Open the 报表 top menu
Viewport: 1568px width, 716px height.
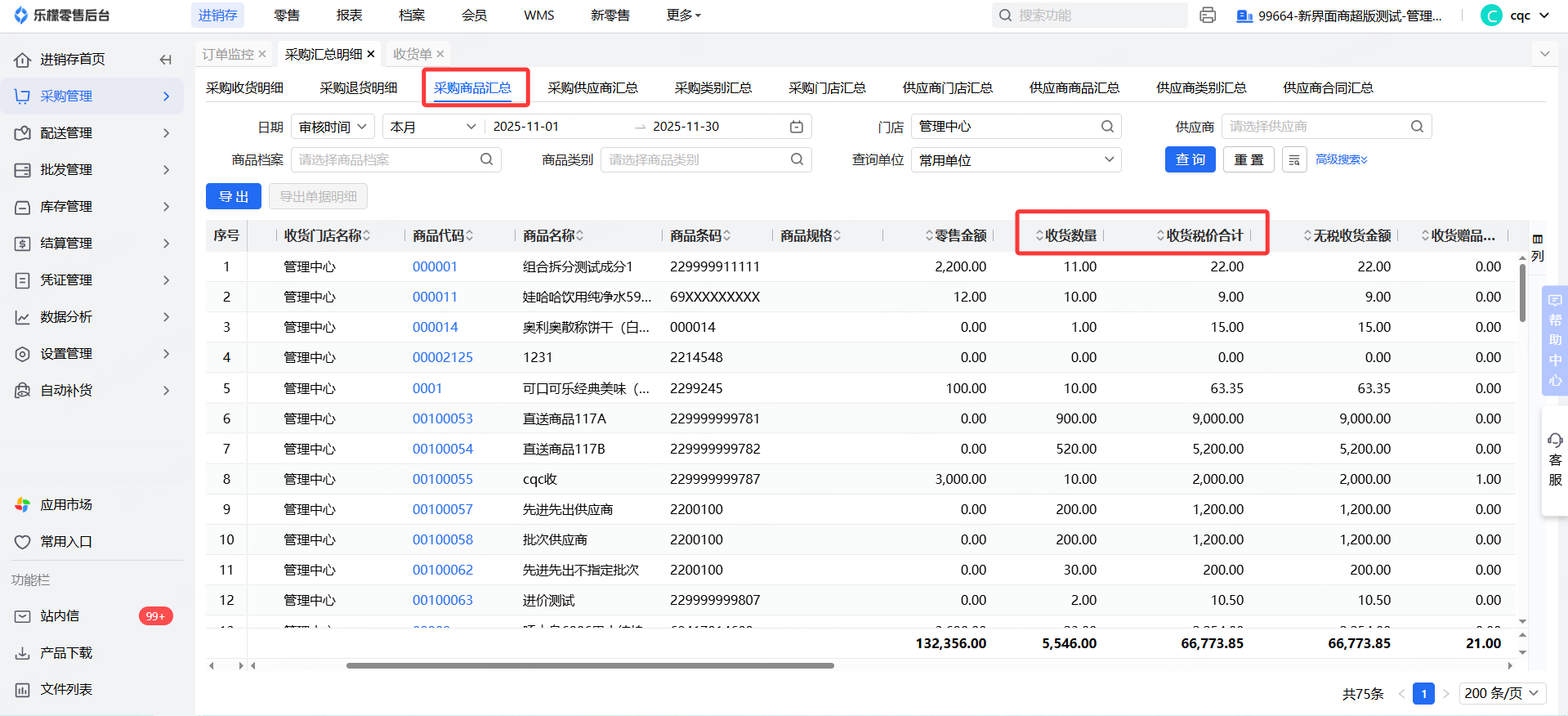pos(349,16)
